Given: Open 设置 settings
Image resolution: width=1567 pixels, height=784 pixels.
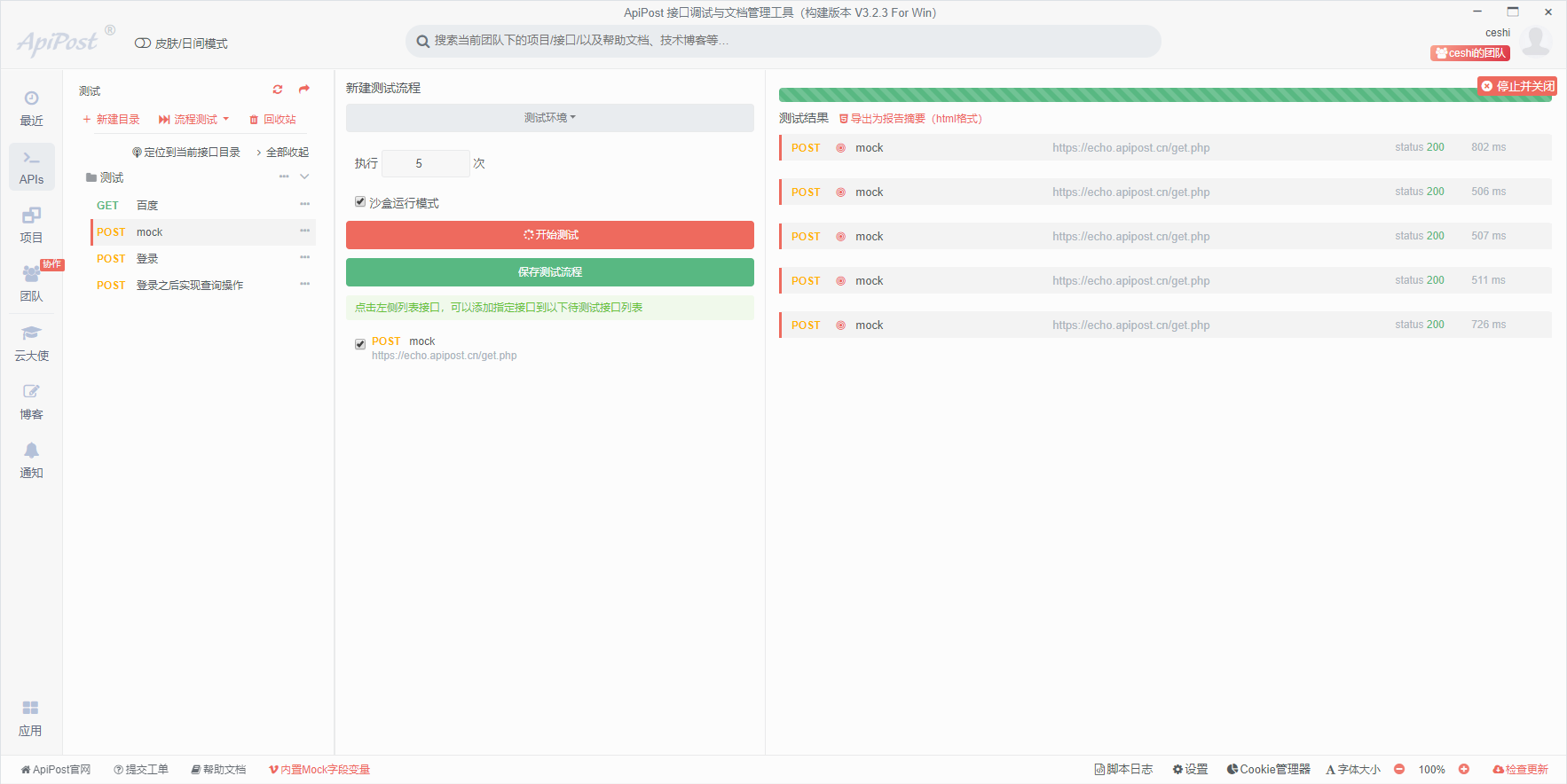Looking at the screenshot, I should coord(1190,769).
